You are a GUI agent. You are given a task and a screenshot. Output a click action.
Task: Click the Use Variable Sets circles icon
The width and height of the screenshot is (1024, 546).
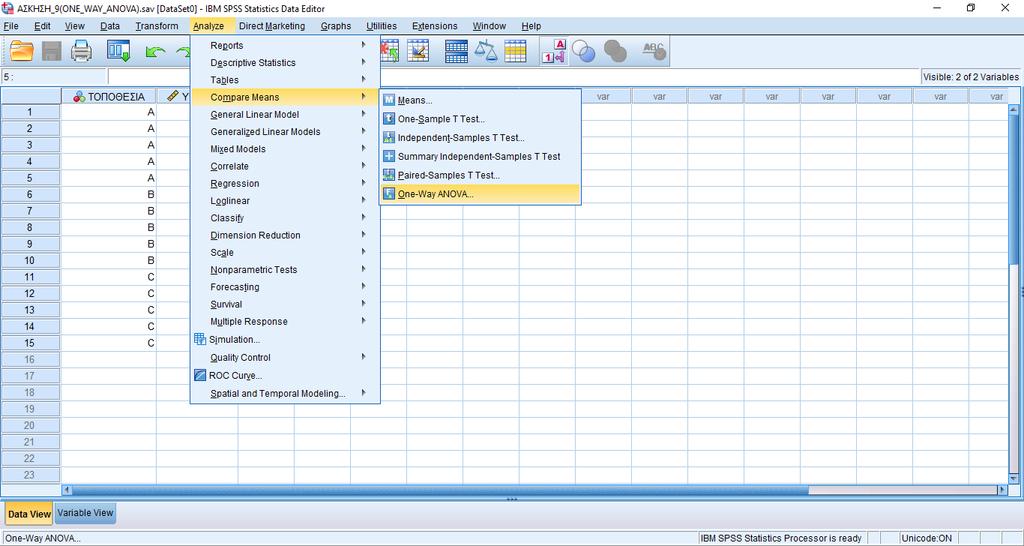coord(583,51)
